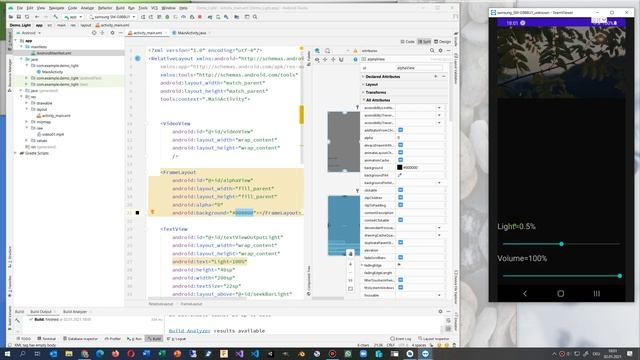This screenshot has width=640, height=360.
Task: Click the Make Project hammer icon
Action: pos(56,17)
